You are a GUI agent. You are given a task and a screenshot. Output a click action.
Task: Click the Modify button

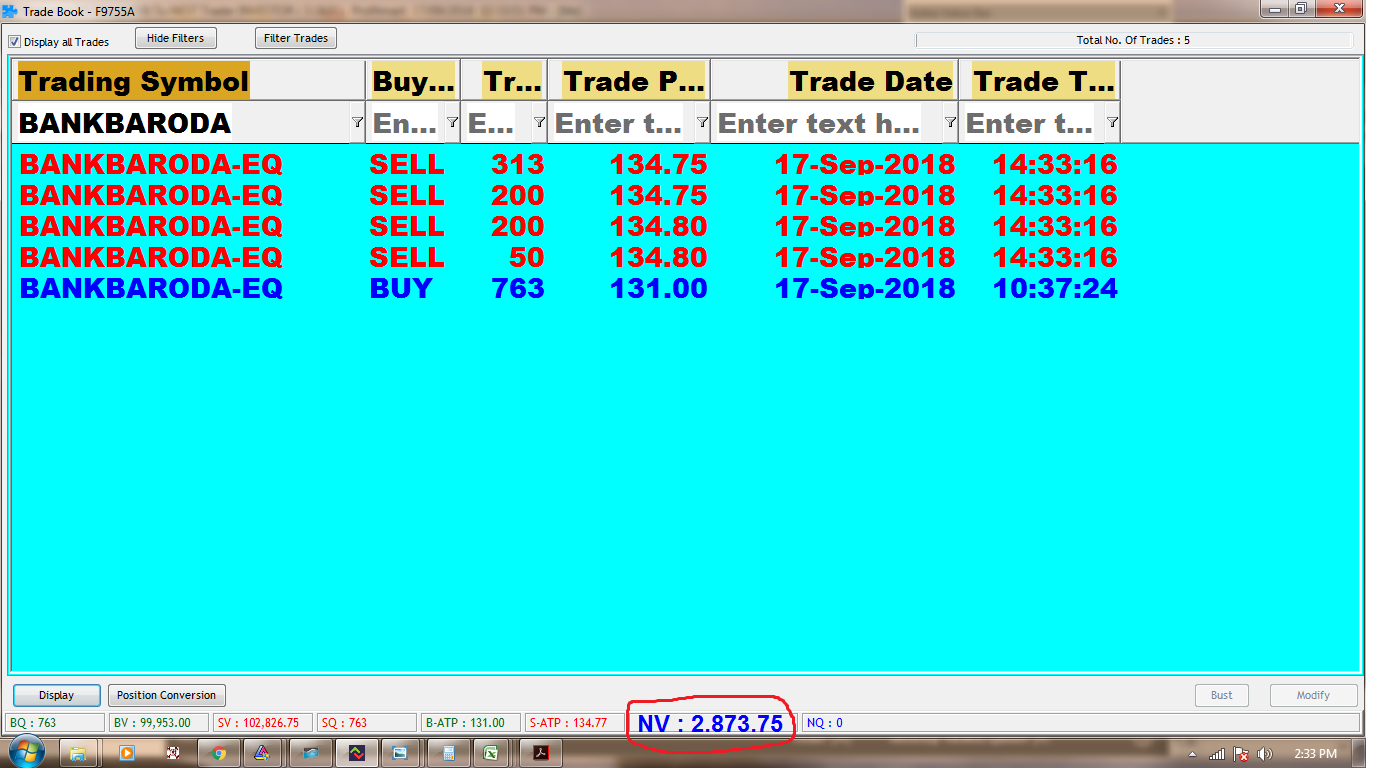[1314, 695]
